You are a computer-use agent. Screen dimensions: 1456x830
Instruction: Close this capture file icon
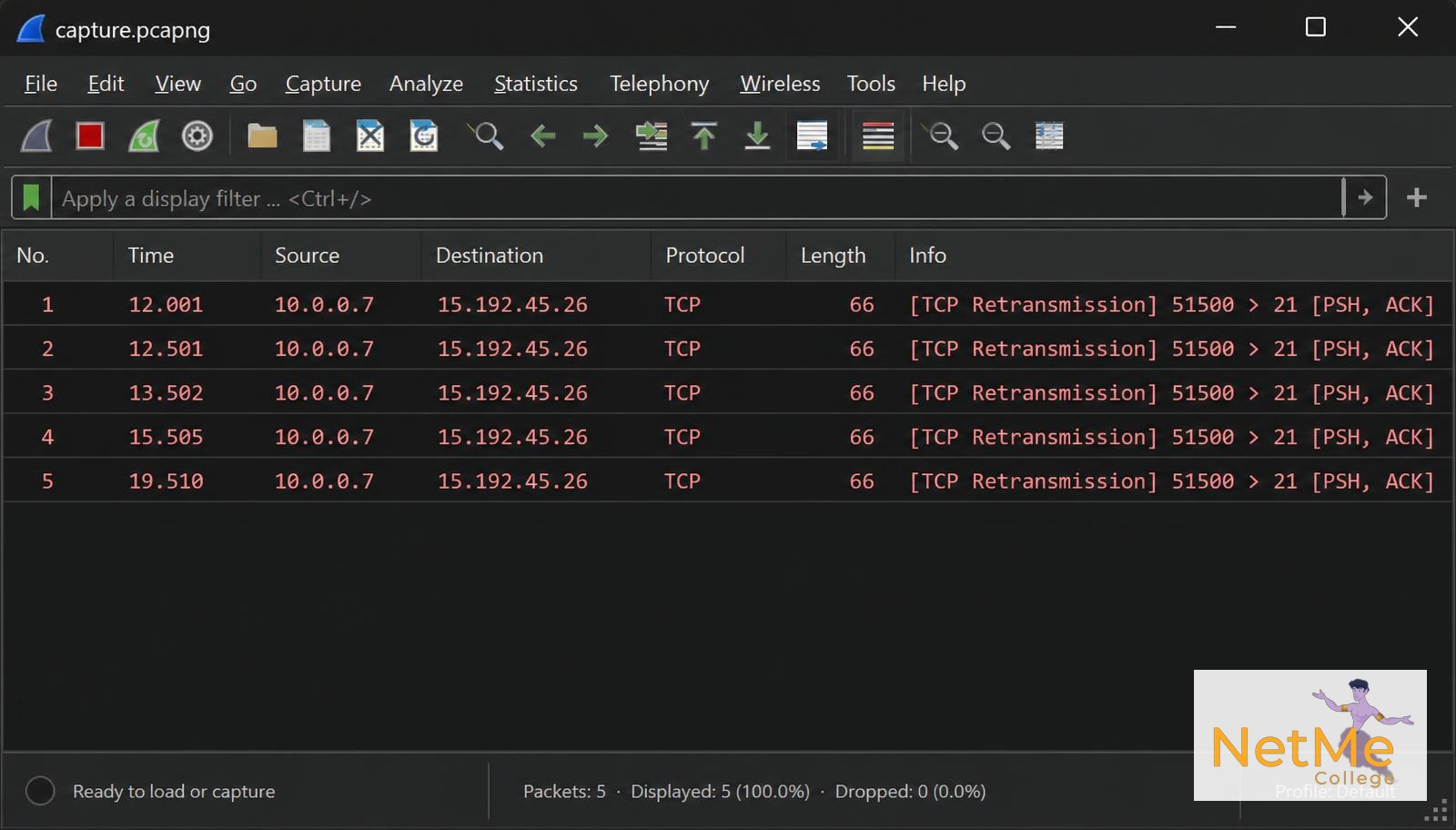click(x=369, y=137)
